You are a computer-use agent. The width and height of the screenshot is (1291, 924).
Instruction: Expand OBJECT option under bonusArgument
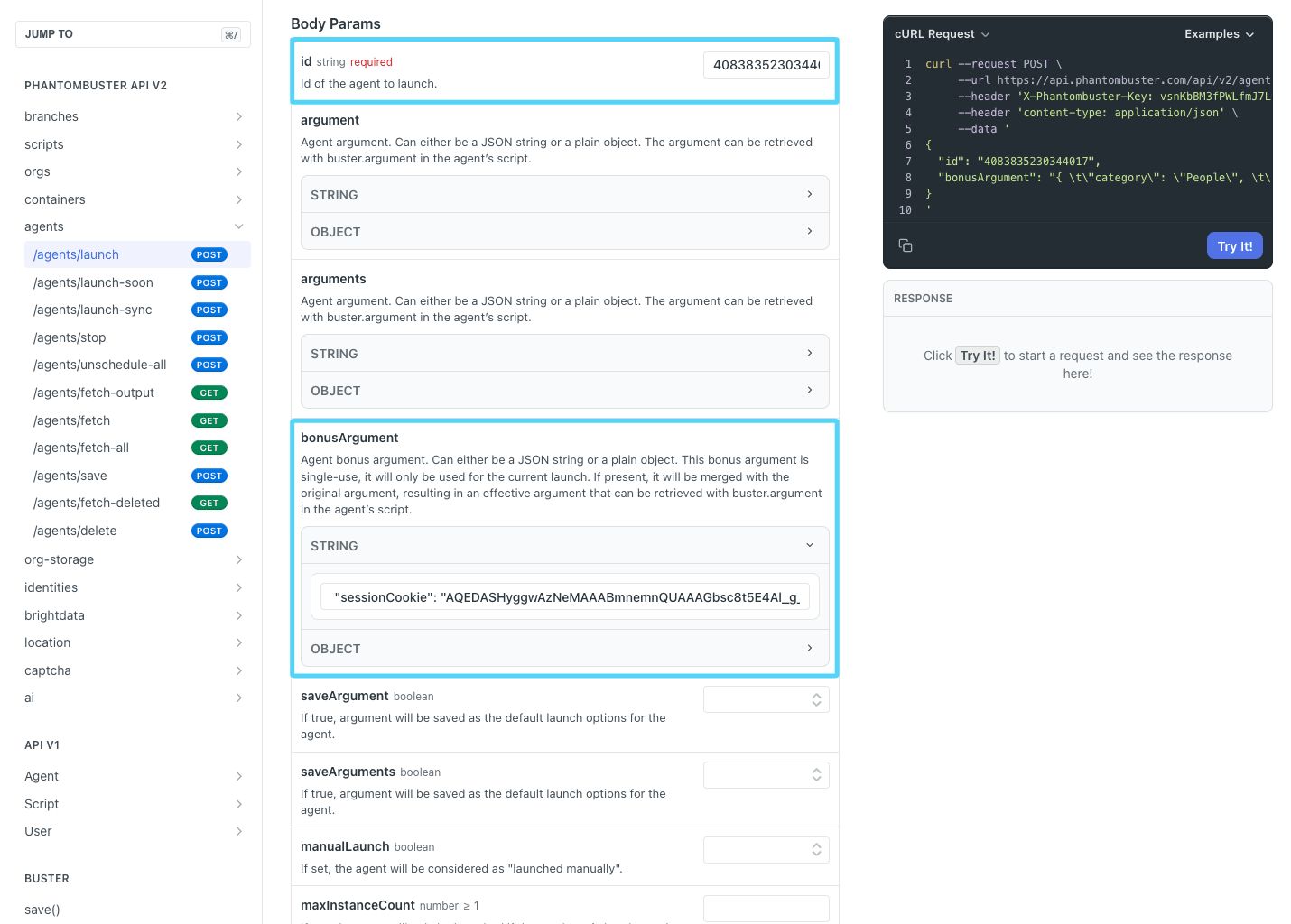point(564,649)
